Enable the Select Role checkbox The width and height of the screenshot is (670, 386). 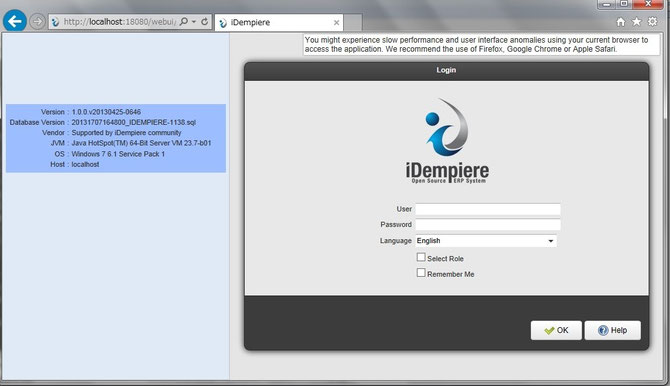[421, 257]
